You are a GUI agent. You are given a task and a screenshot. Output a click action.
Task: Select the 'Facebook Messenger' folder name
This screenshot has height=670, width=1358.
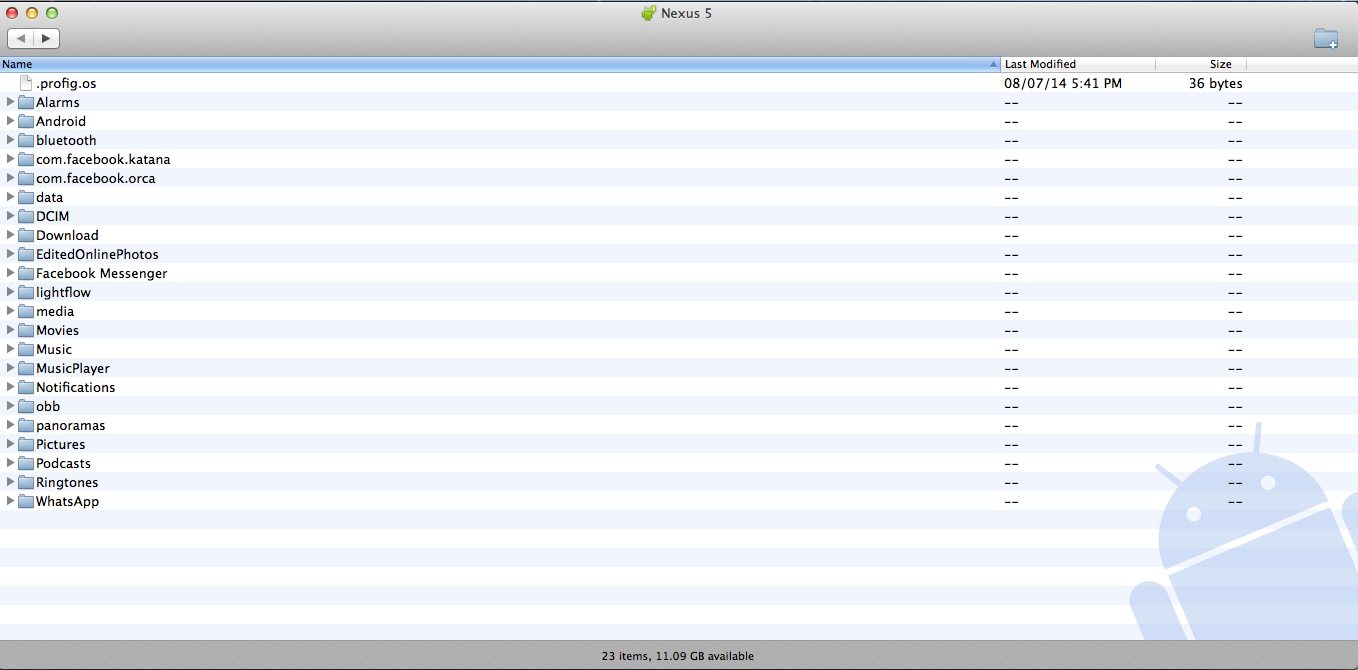pyautogui.click(x=102, y=273)
